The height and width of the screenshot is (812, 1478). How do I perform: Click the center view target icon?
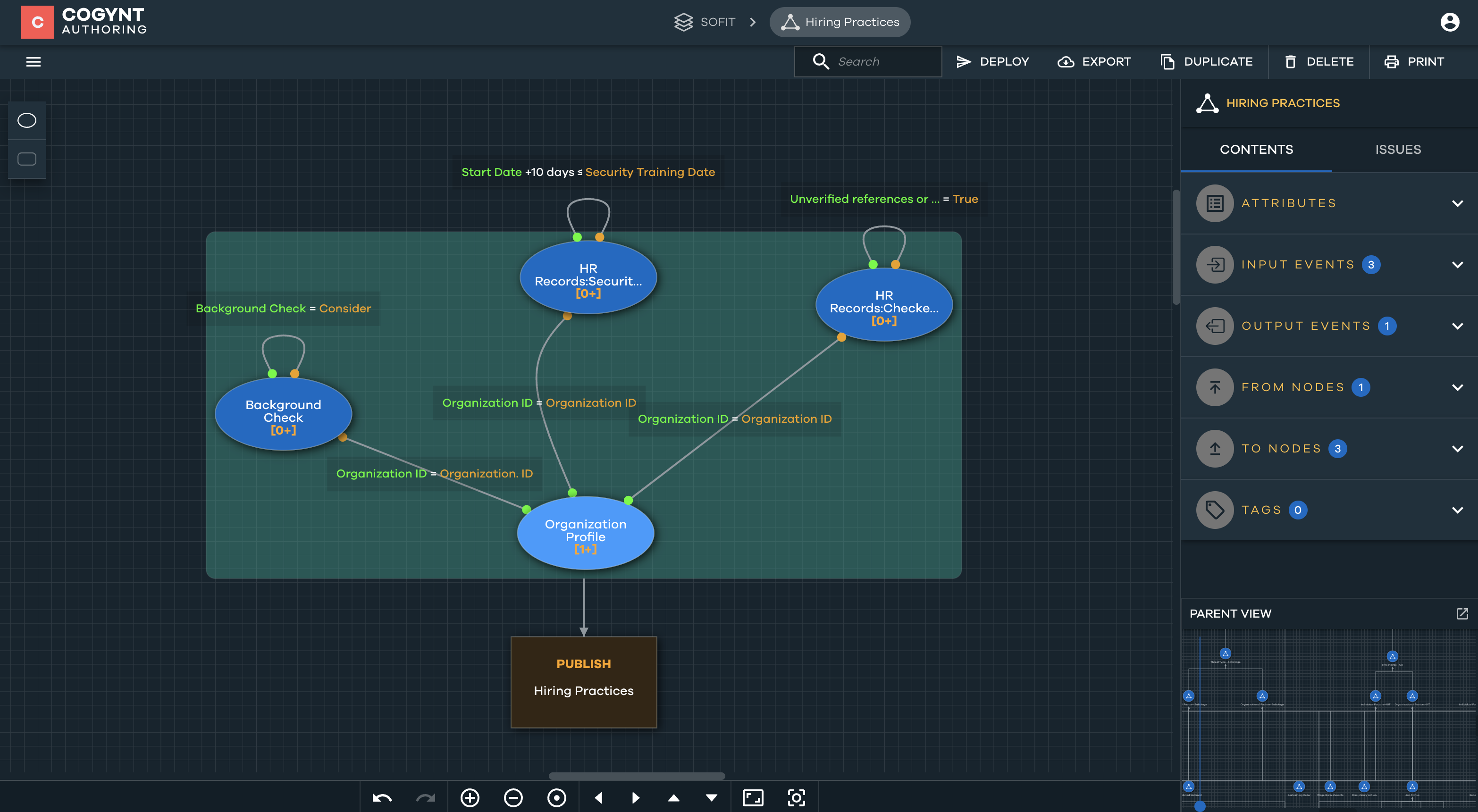556,798
